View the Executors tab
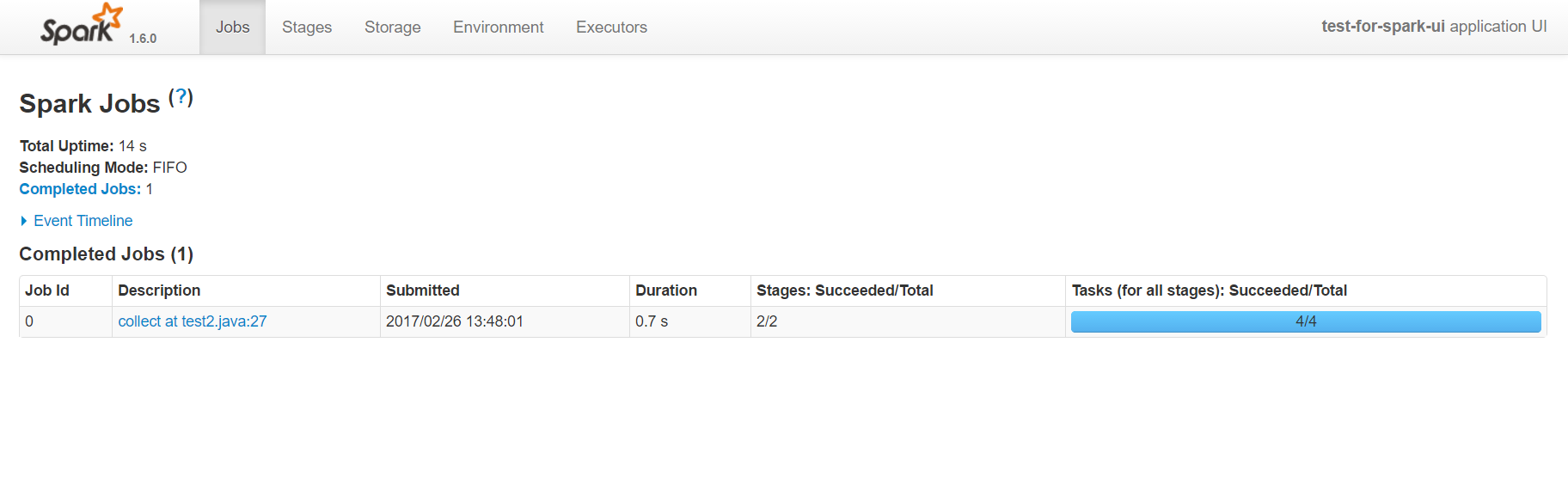The image size is (1568, 483). 611,28
